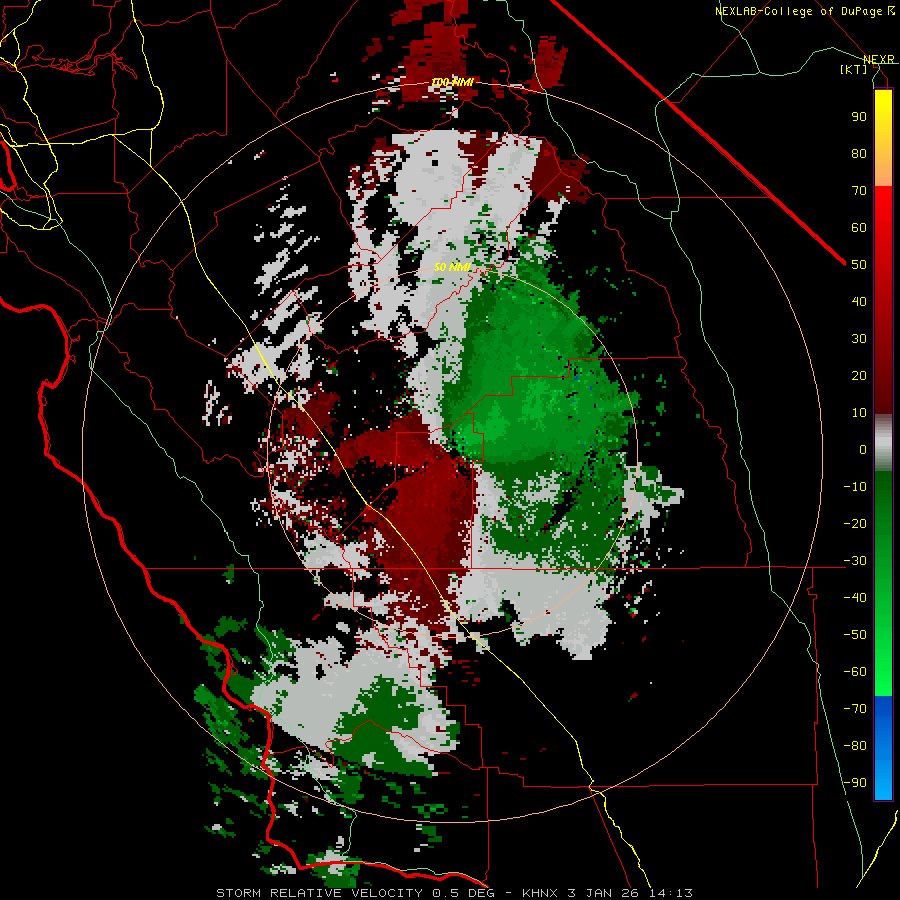This screenshot has height=900, width=900.
Task: Click the [KT] units label
Action: (854, 69)
